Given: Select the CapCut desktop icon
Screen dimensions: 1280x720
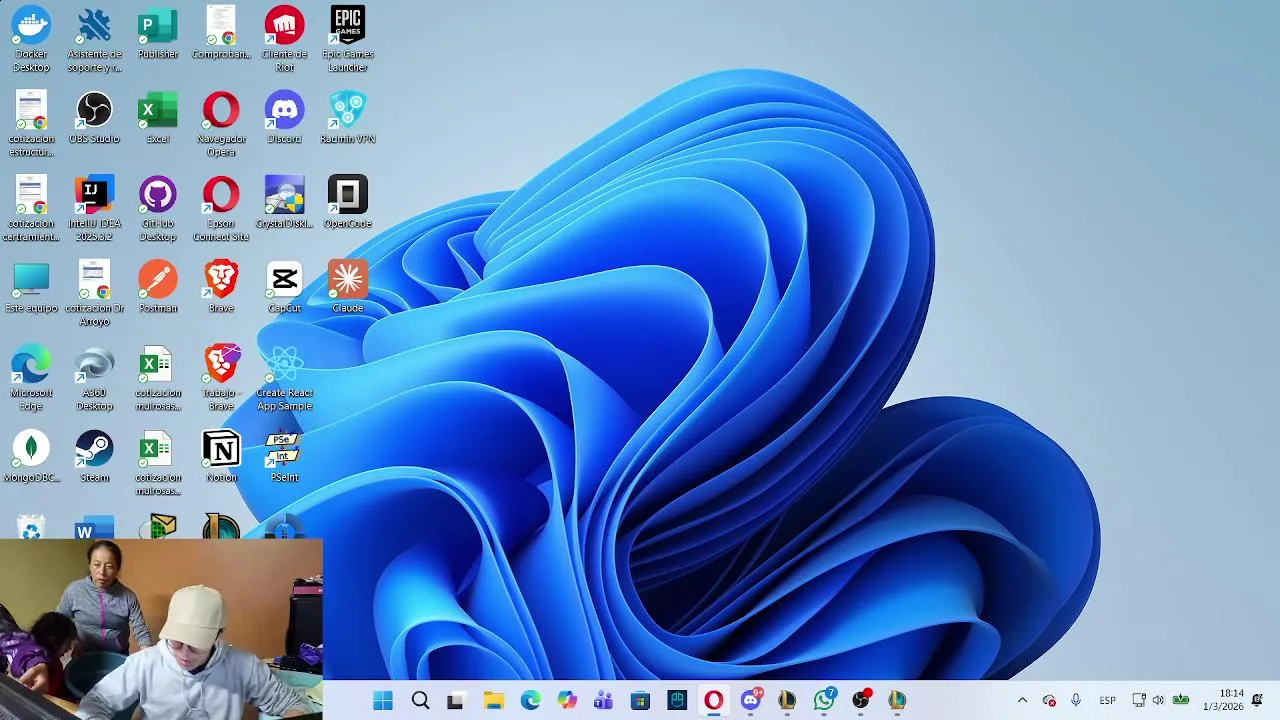Looking at the screenshot, I should (284, 288).
